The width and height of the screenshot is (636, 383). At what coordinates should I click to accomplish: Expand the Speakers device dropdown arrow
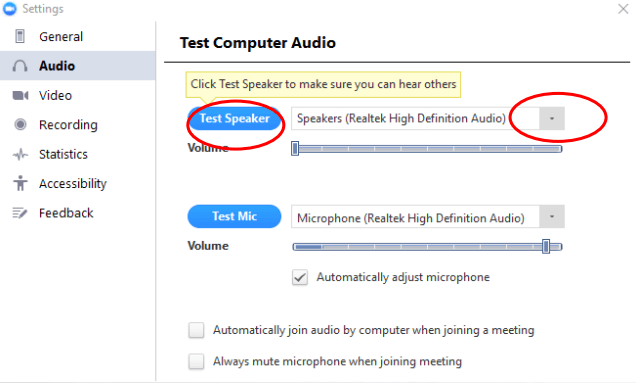pyautogui.click(x=552, y=118)
